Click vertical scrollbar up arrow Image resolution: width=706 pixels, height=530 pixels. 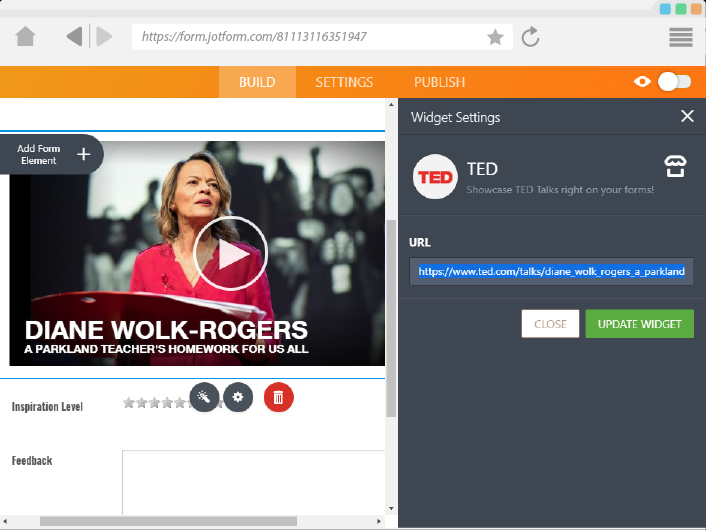click(x=391, y=104)
